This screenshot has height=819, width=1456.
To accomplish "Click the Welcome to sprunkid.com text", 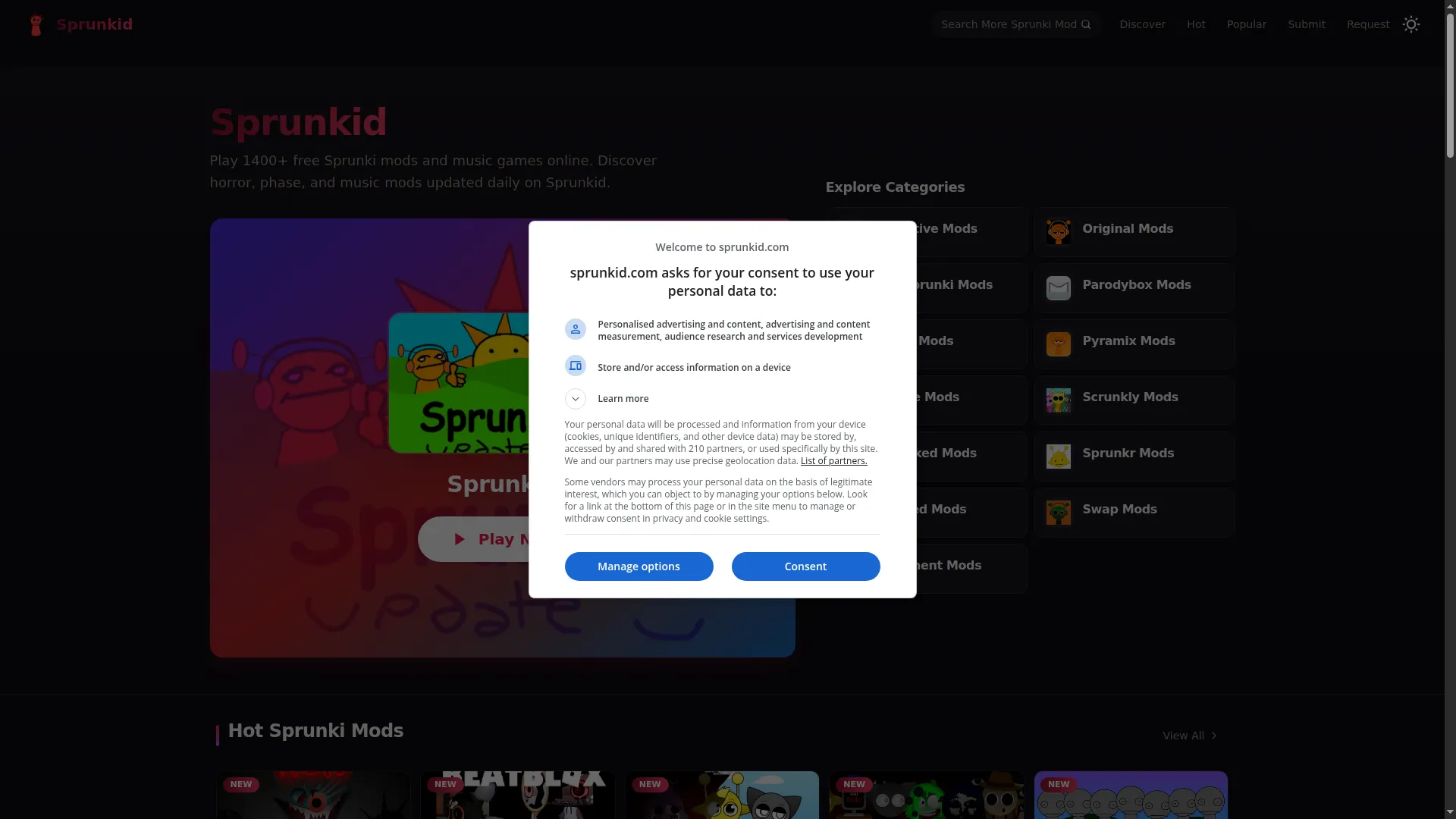I will tap(722, 247).
